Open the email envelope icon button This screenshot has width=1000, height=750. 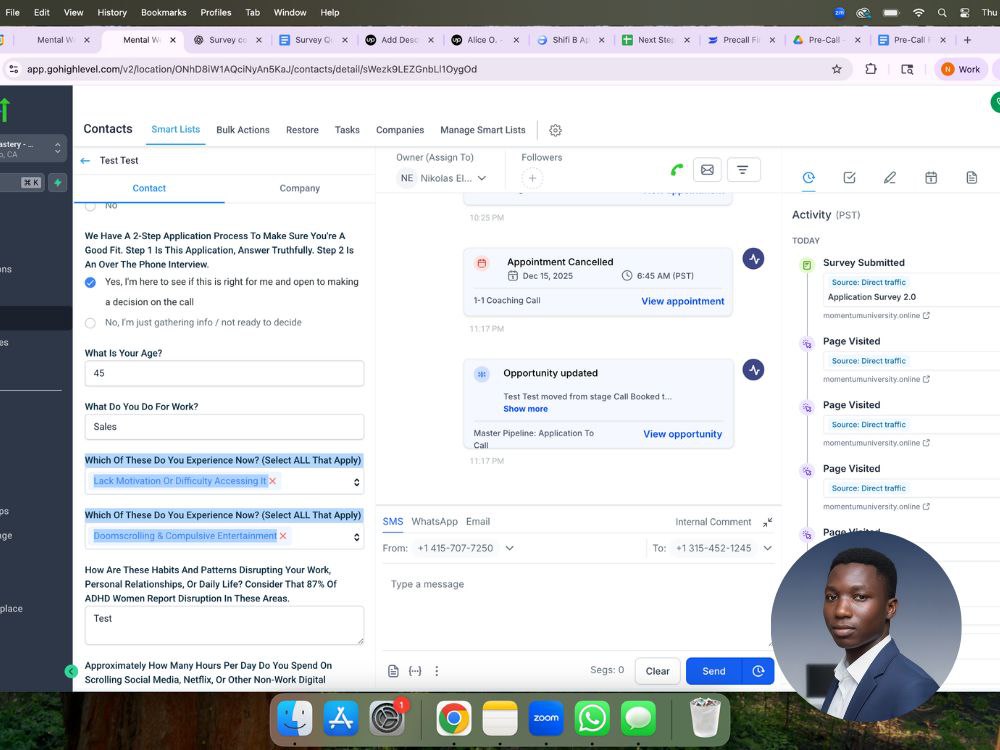(x=707, y=170)
